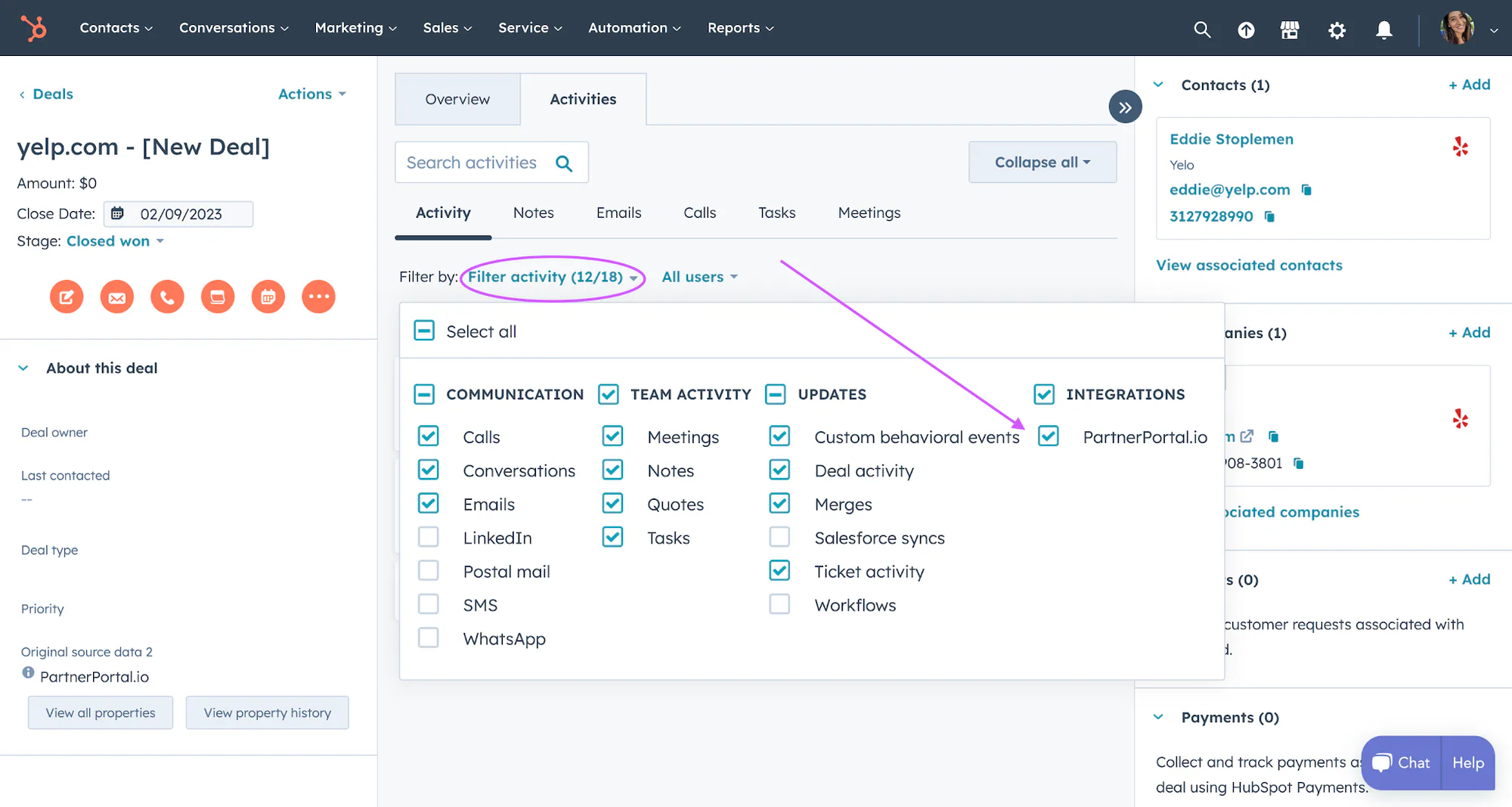Switch to the Overview tab
1512x807 pixels.
457,99
